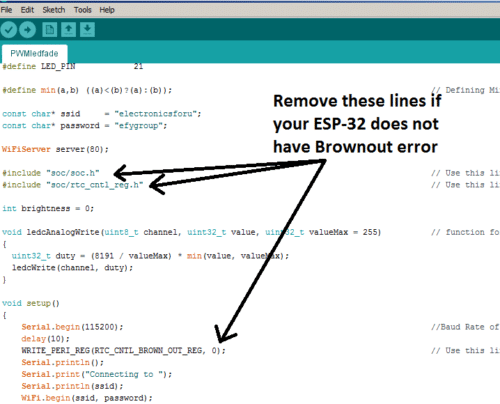Click the WRITE_PERI_REG brownout line
This screenshot has width=500, height=404.
(123, 351)
